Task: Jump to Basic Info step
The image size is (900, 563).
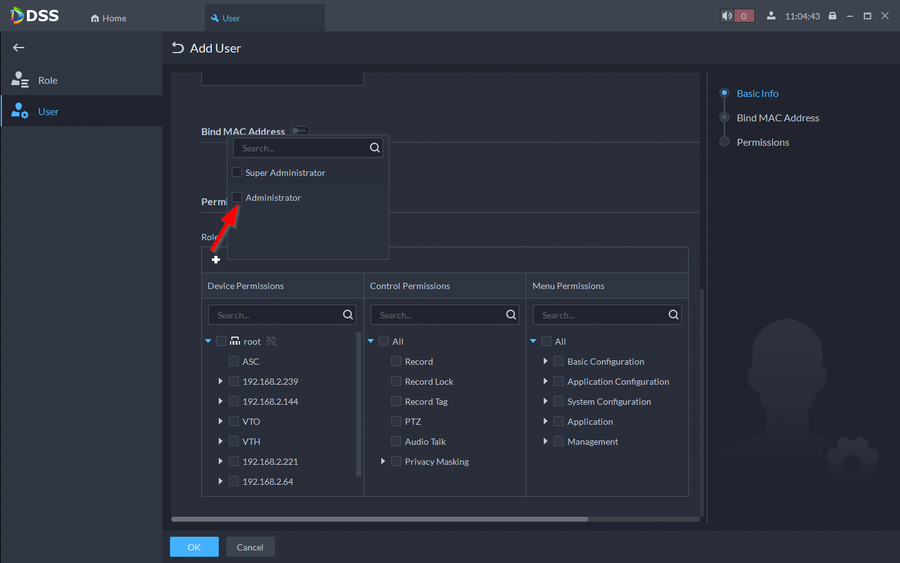Action: [758, 94]
